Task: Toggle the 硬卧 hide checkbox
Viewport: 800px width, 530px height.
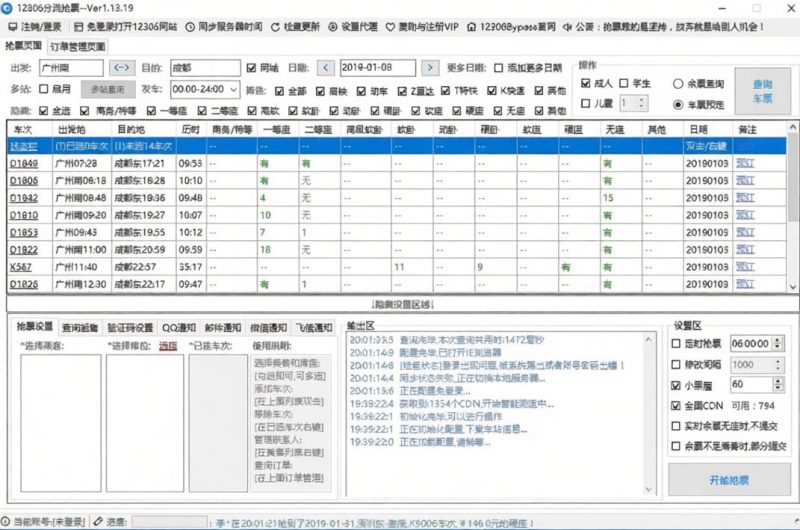Action: (375, 111)
